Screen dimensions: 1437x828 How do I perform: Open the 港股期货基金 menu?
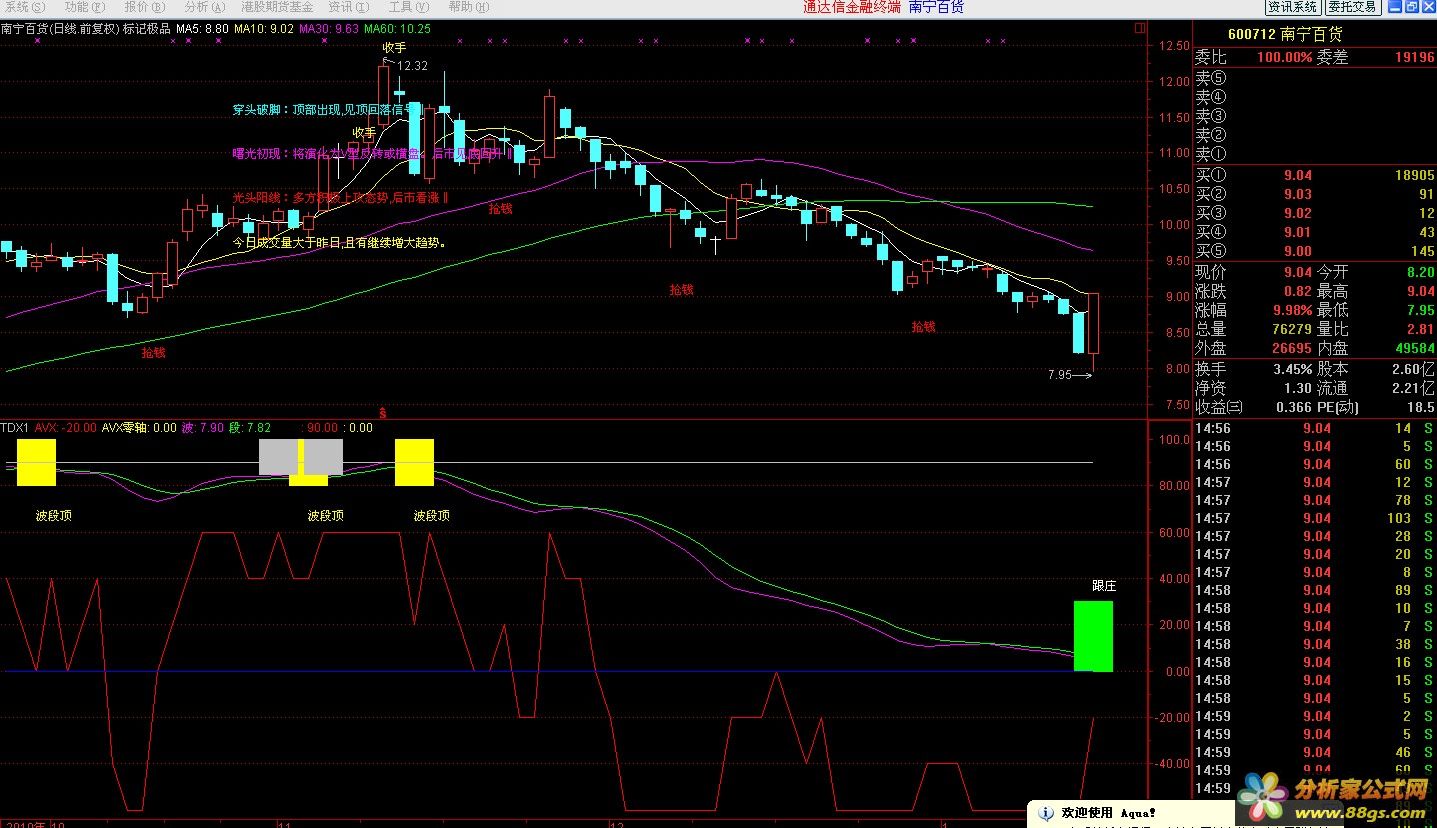point(277,7)
